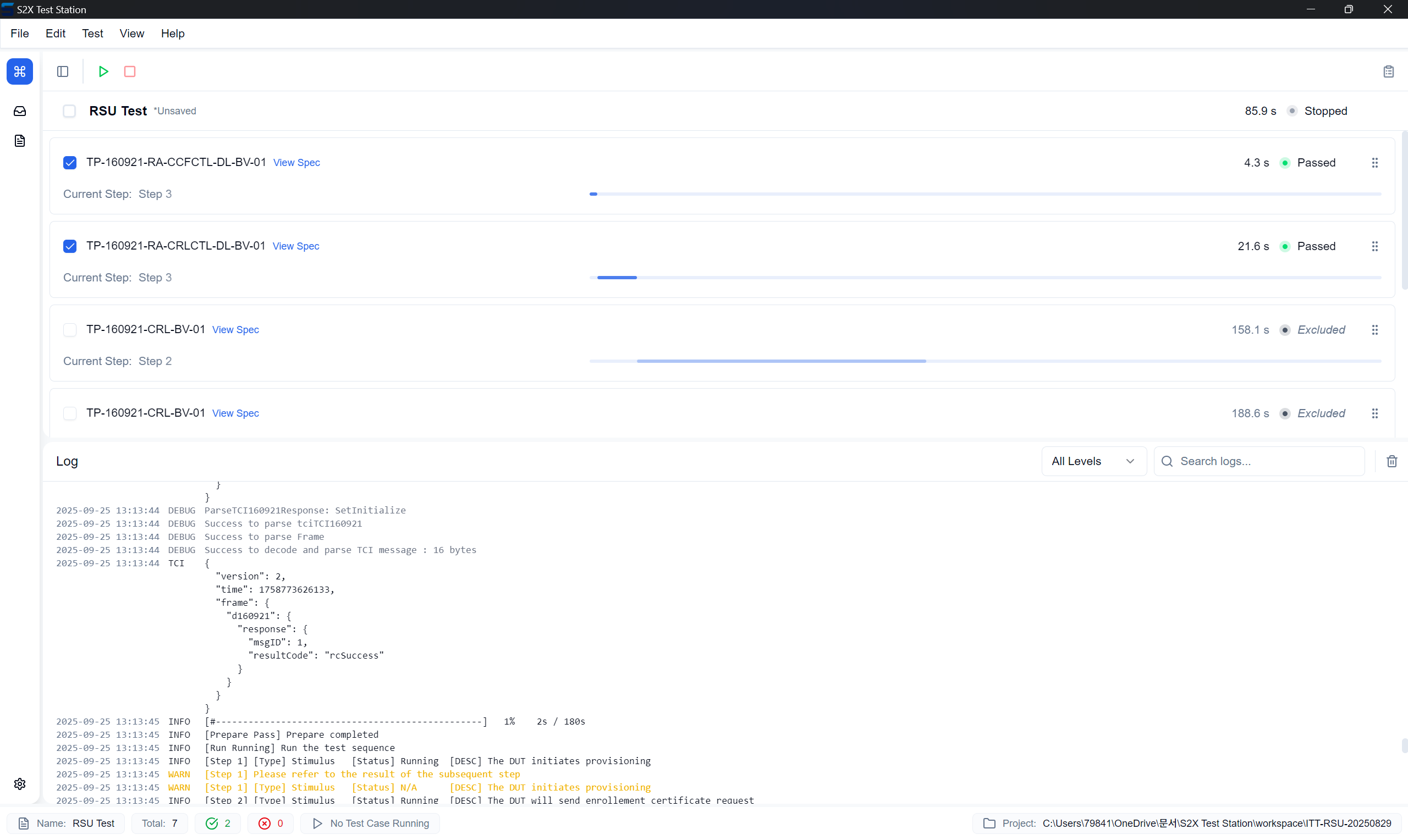Uncheck the TP-160921-RA-CCFCTL-DL-BV-01 test case
Screen dimensions: 1408x840
point(70,163)
